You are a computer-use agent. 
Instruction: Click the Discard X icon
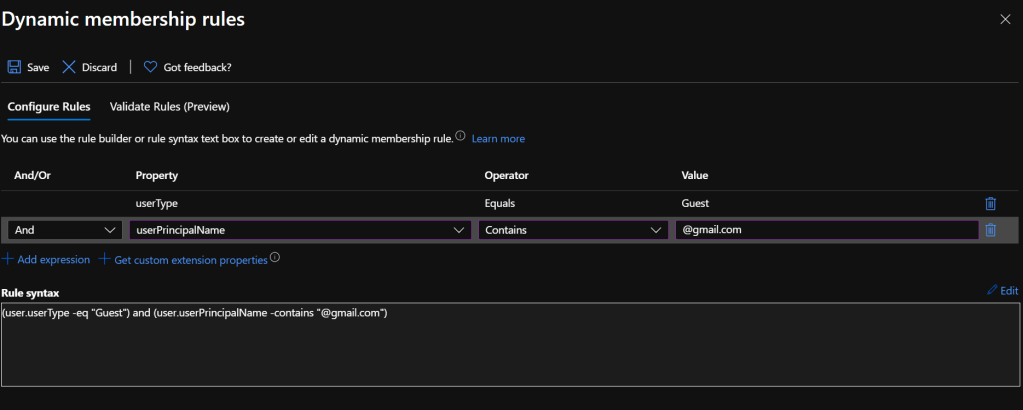click(69, 67)
